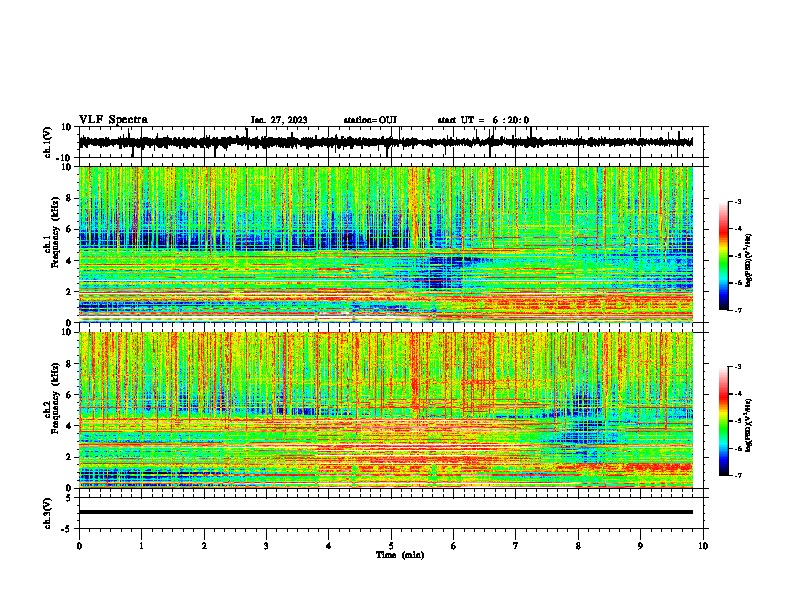Click time axis tick label "10"
Viewport: 792px width, 612px height.
703,546
